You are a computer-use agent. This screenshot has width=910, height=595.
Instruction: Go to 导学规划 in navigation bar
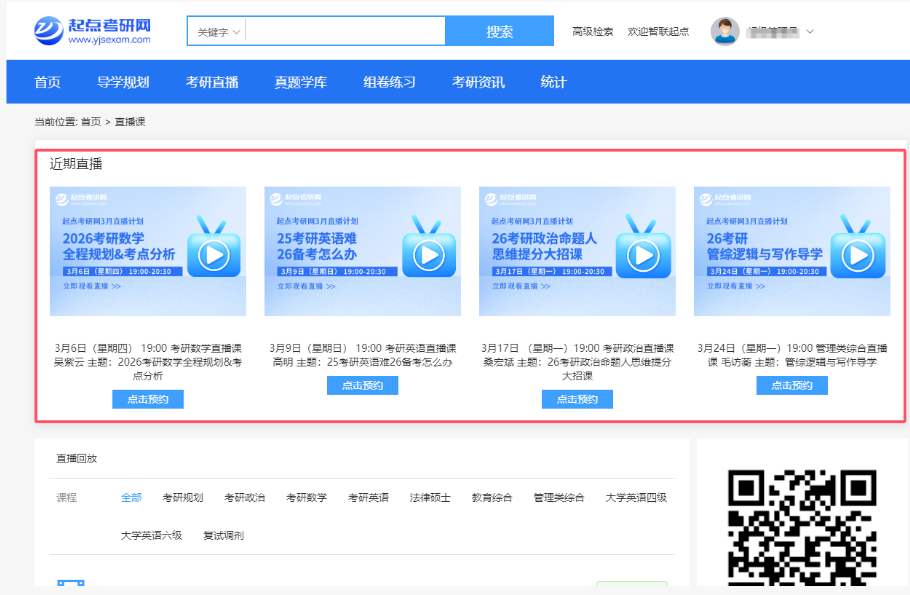123,82
